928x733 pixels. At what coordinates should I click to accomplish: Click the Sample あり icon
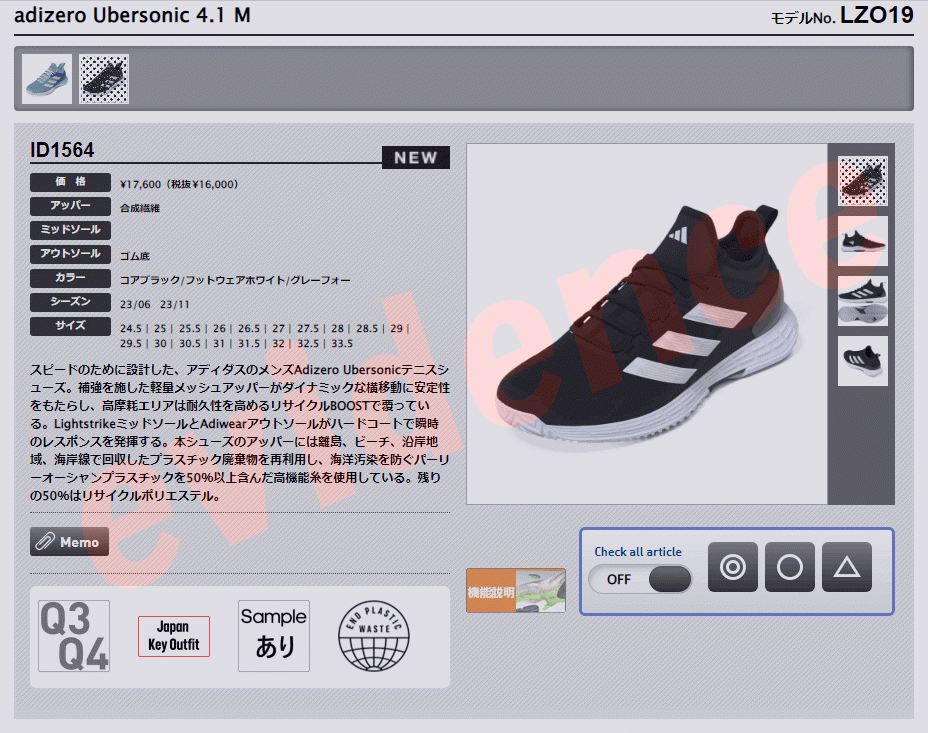pos(273,636)
